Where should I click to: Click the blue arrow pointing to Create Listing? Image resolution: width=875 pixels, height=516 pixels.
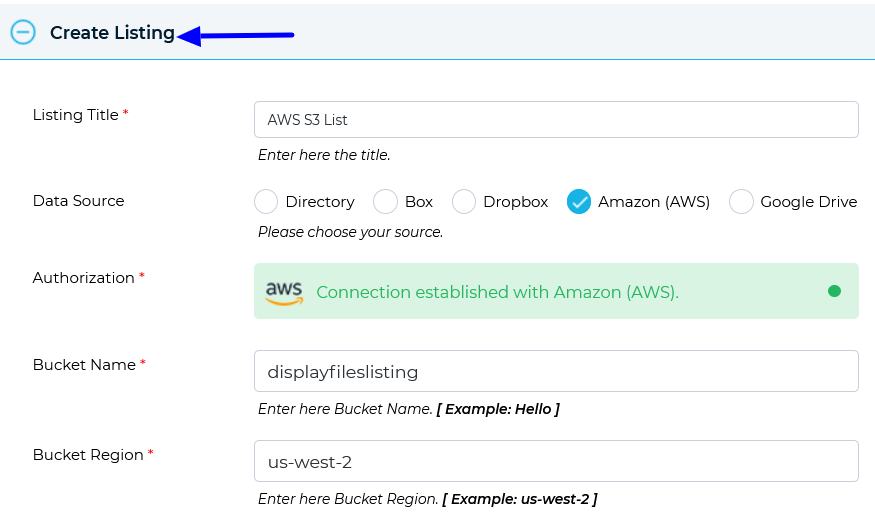235,36
